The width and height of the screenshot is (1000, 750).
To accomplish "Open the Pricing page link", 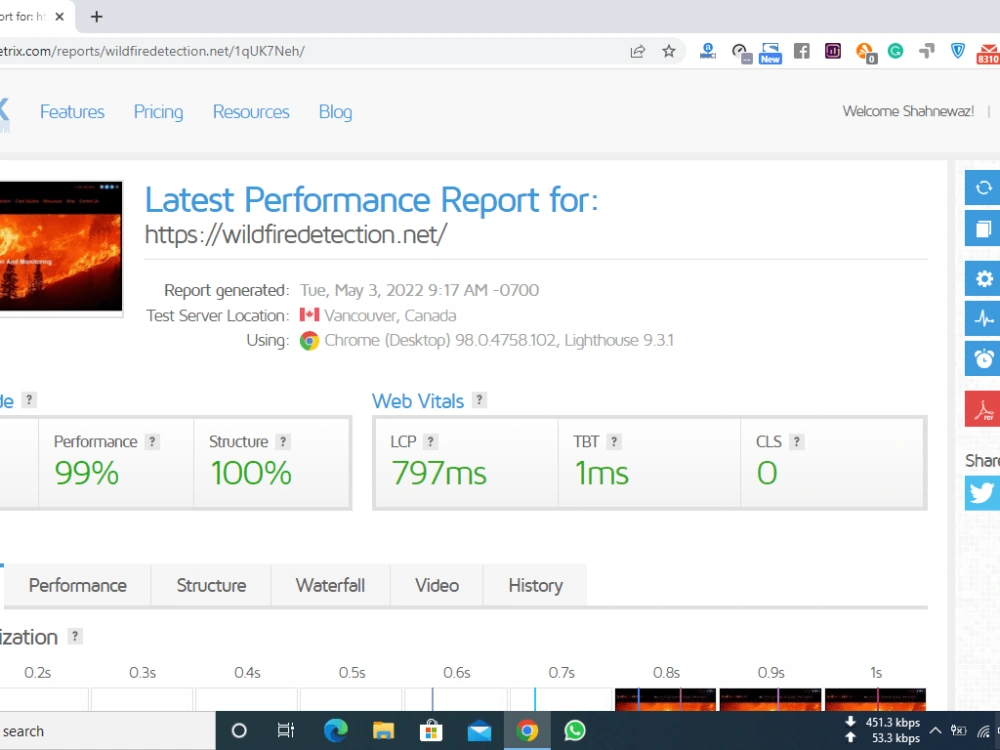I will 158,112.
